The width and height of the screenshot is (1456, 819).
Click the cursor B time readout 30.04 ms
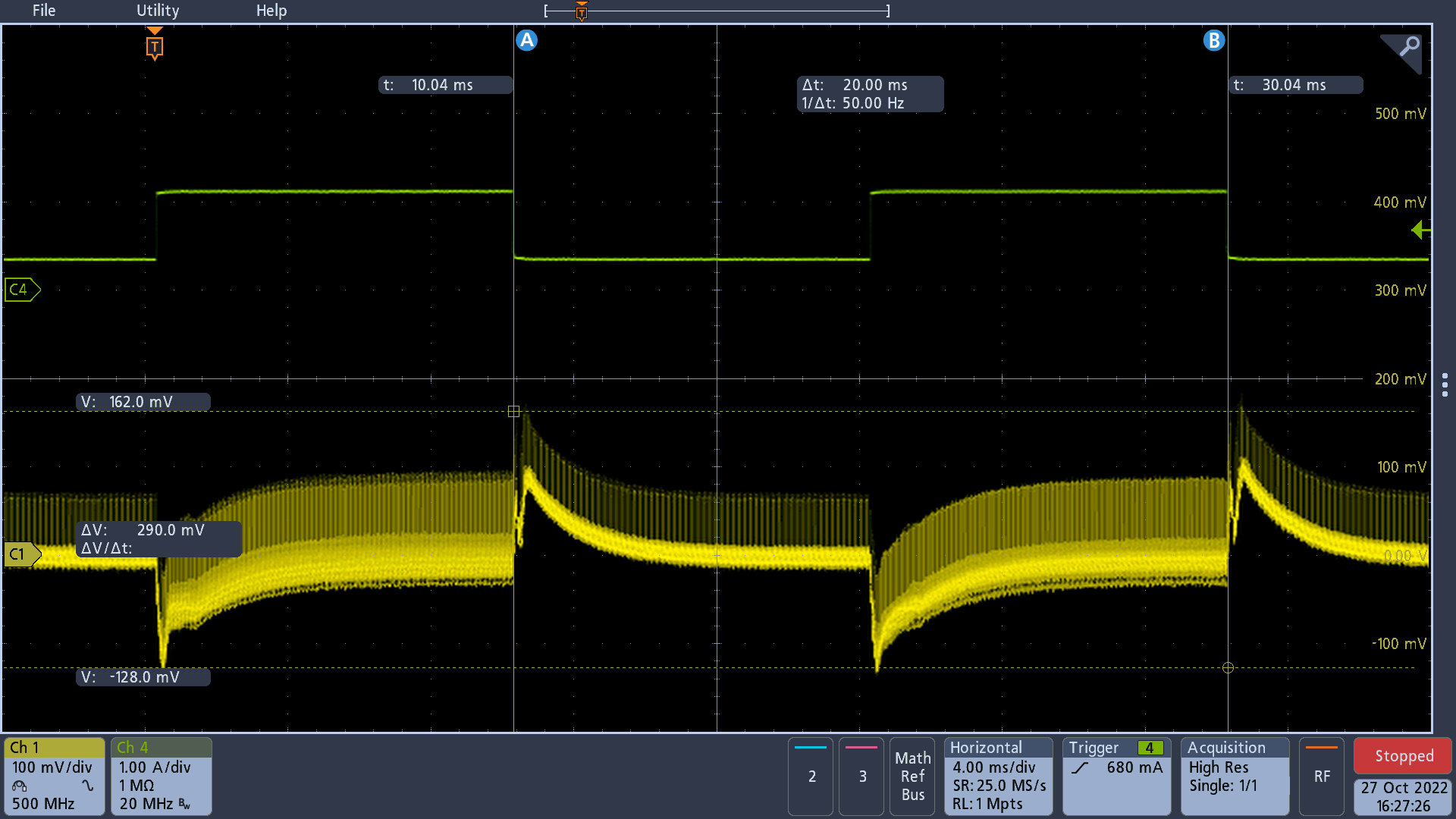1295,85
